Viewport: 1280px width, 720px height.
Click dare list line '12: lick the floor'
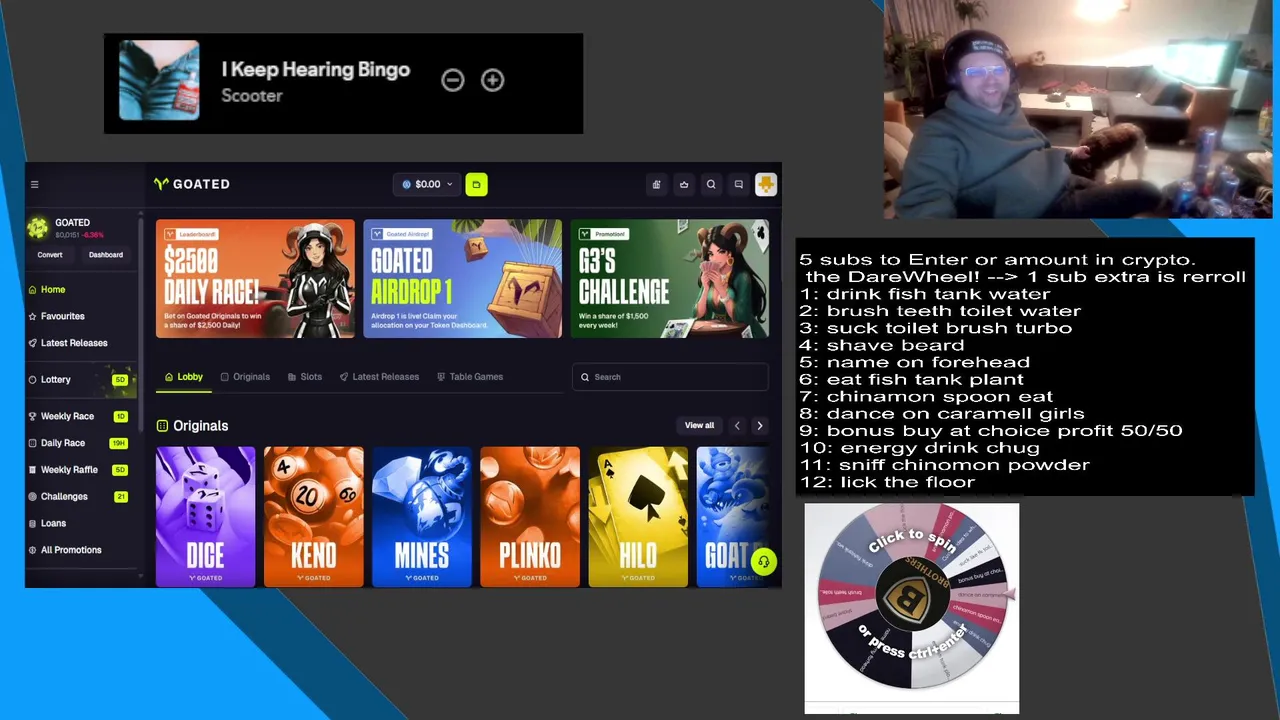[887, 482]
